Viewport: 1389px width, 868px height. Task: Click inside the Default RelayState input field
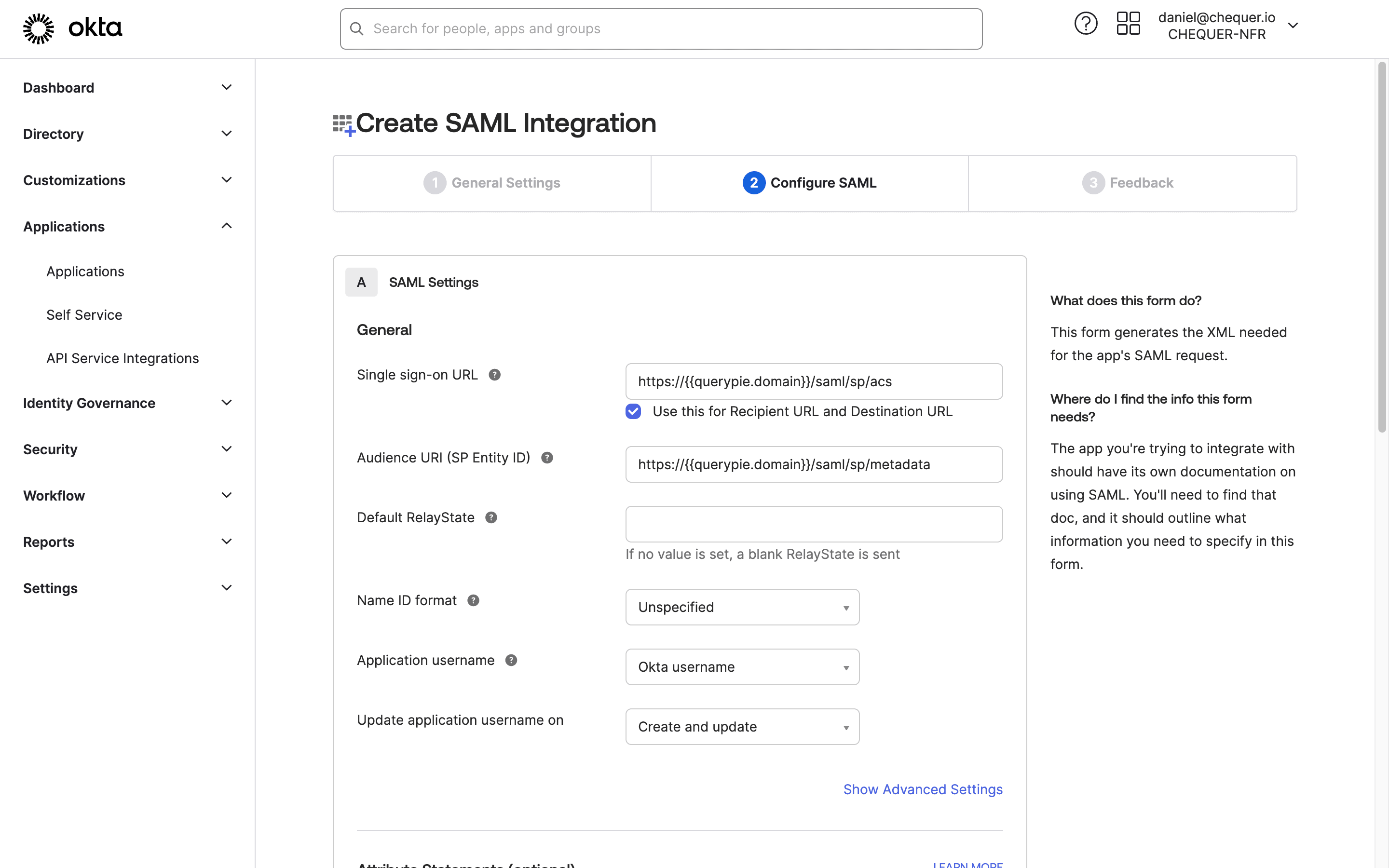(813, 524)
